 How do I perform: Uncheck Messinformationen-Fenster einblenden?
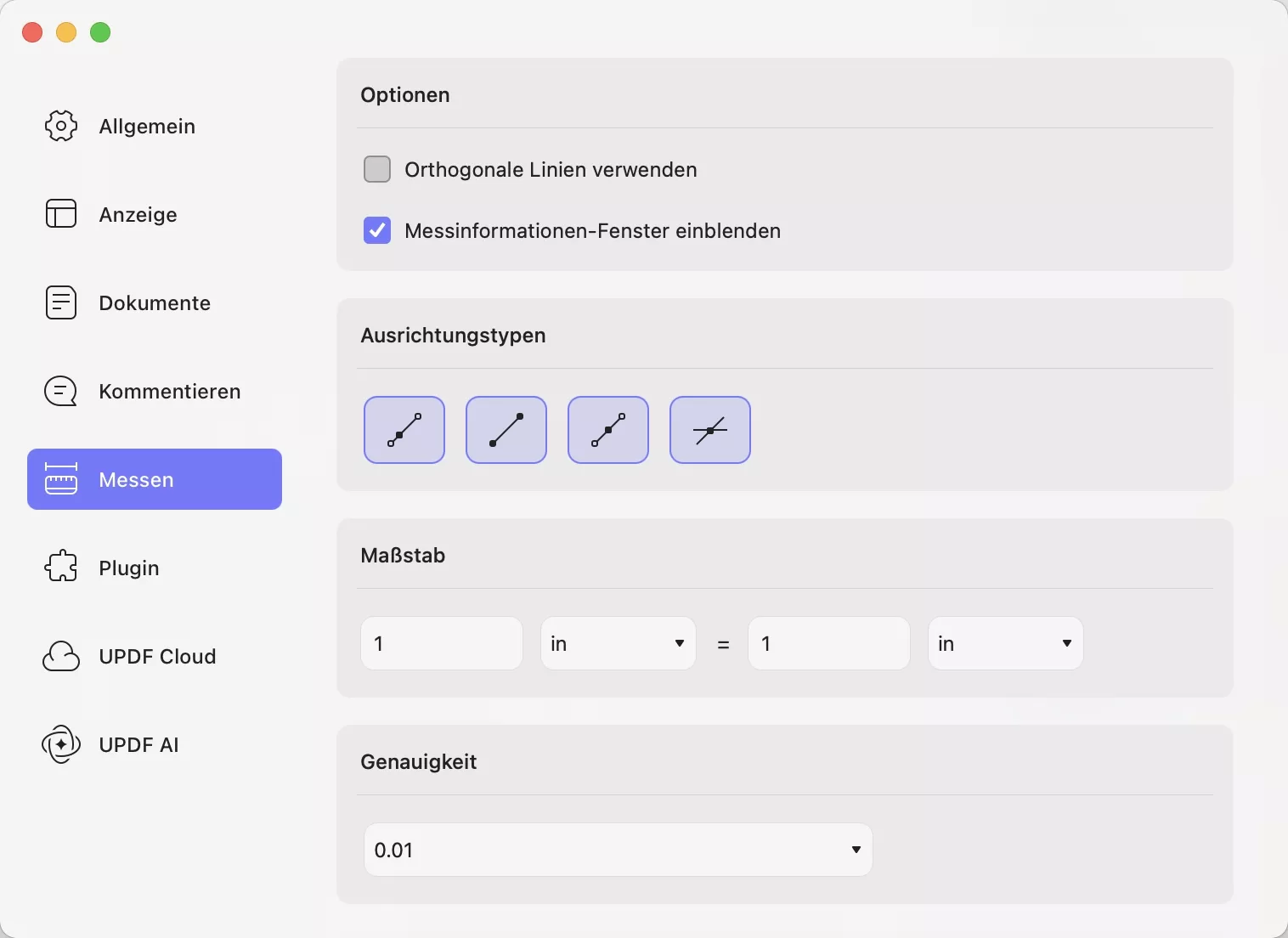[377, 230]
